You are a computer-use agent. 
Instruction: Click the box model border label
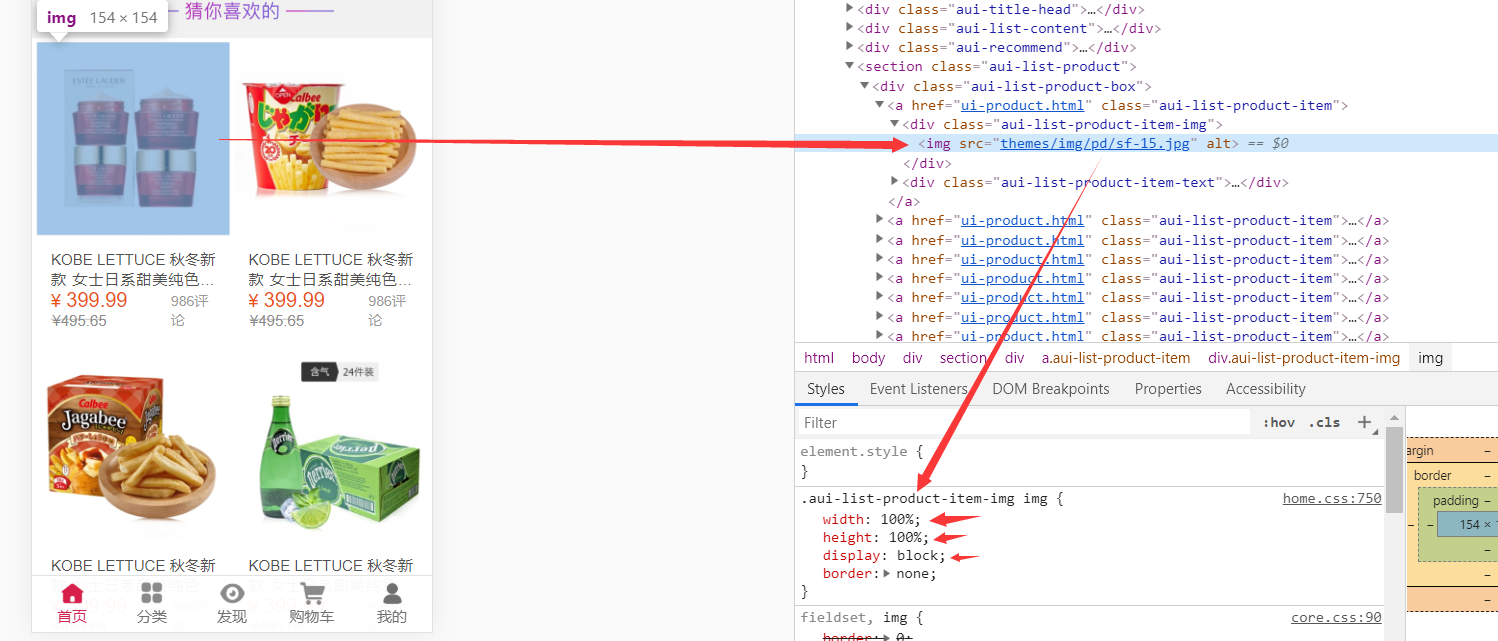(x=1433, y=475)
